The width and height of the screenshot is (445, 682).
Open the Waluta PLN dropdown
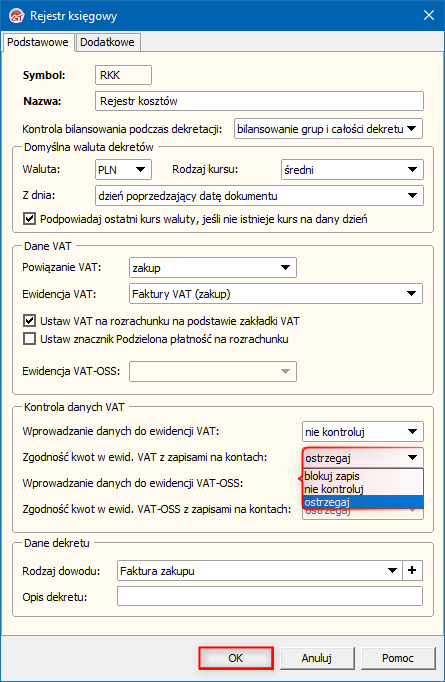[x=123, y=170]
